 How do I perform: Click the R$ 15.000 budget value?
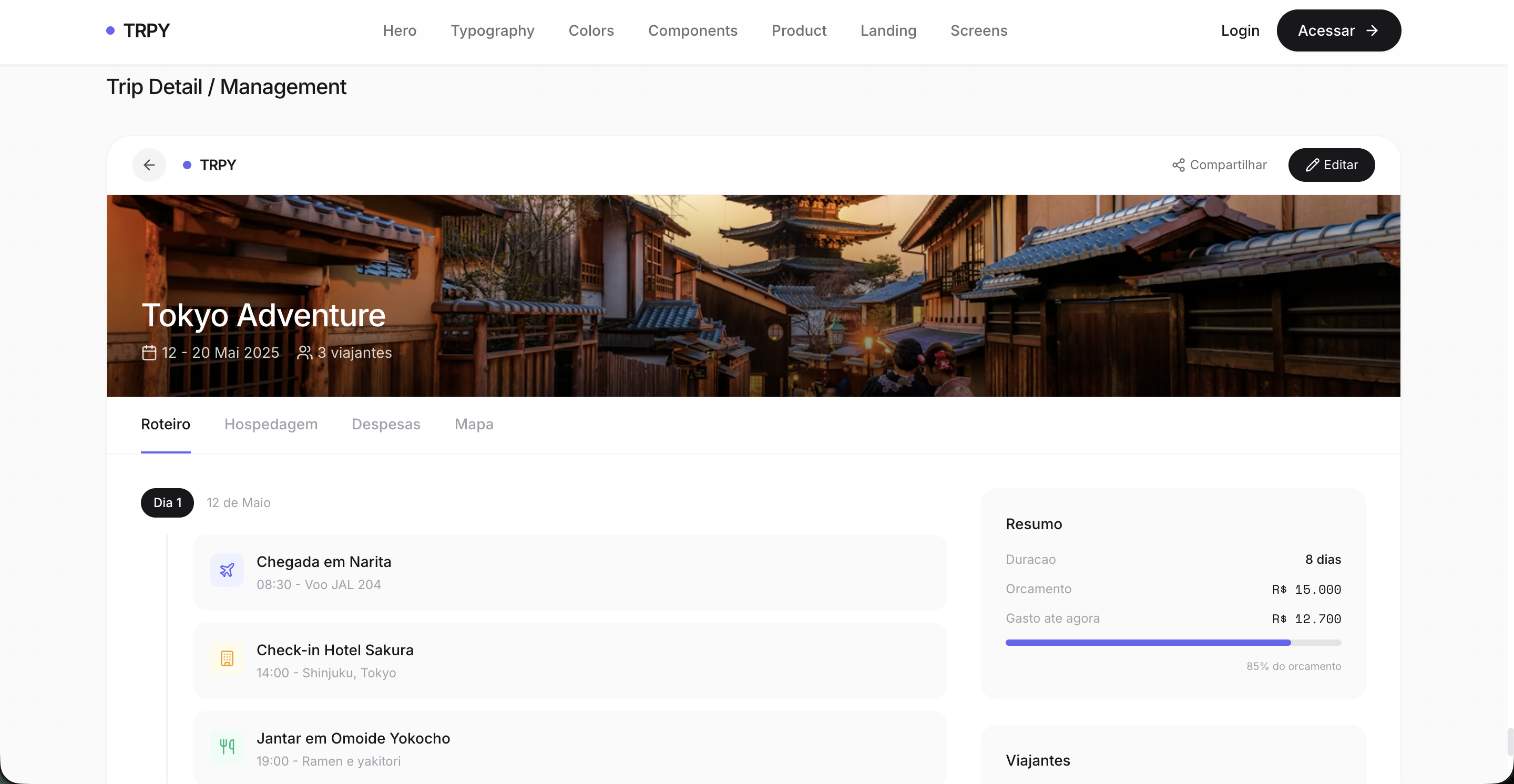pyautogui.click(x=1306, y=589)
